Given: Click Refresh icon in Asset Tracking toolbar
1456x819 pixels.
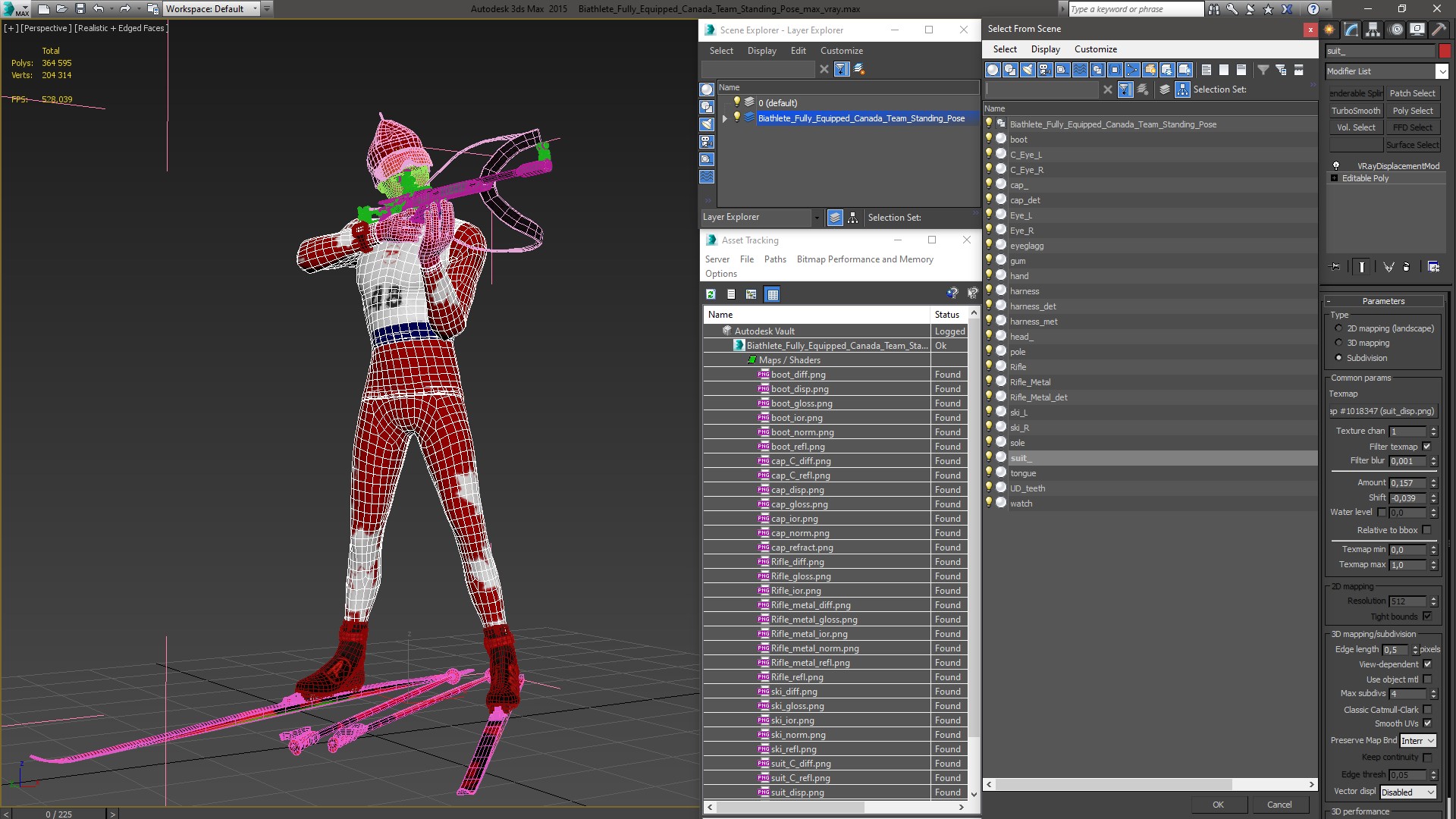Looking at the screenshot, I should pyautogui.click(x=711, y=294).
